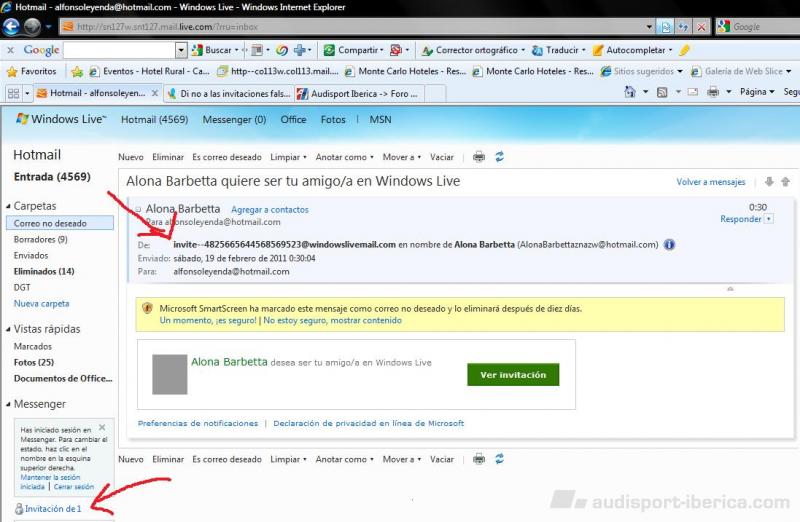Click No estoy seguro, mostrar contenido
Image resolution: width=800 pixels, height=522 pixels.
332,320
